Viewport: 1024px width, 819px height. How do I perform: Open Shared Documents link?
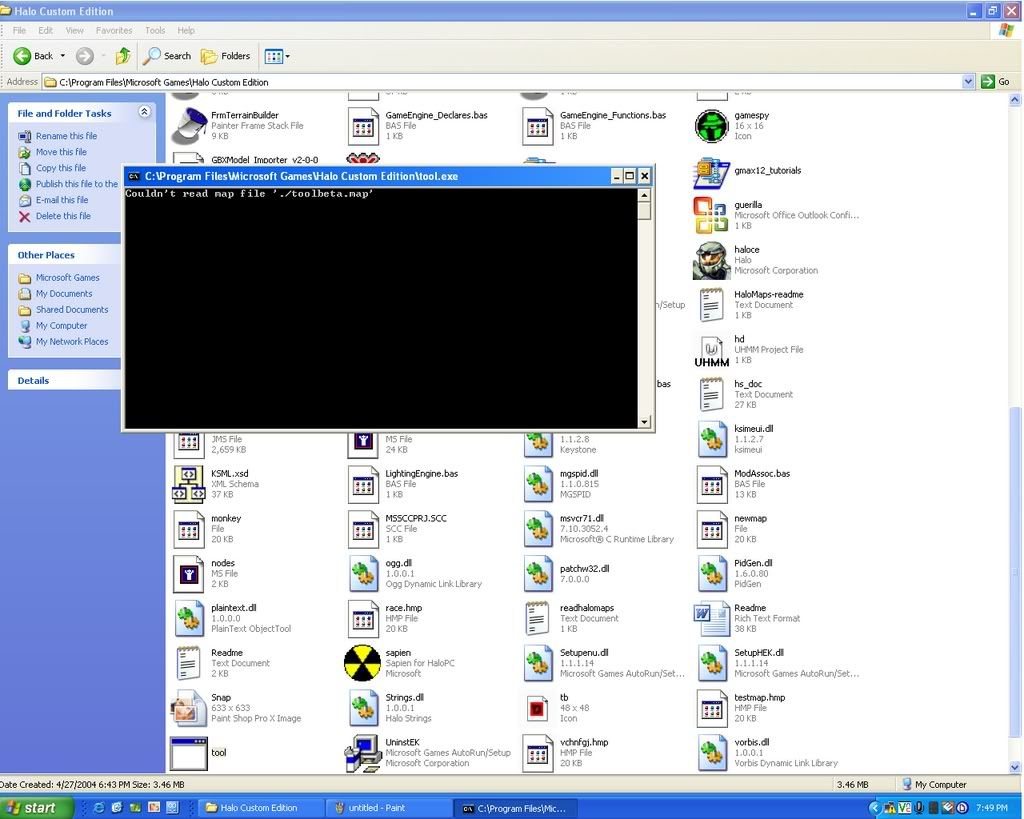tap(72, 310)
